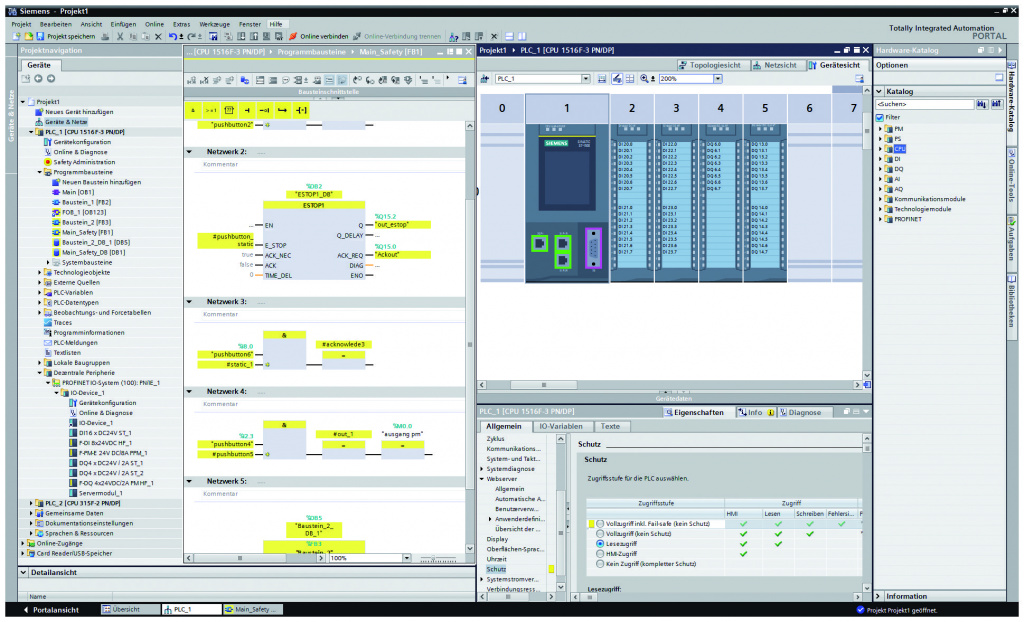This screenshot has height=622, width=1024.
Task: Open Safety Administration in project tree
Action: [84, 162]
